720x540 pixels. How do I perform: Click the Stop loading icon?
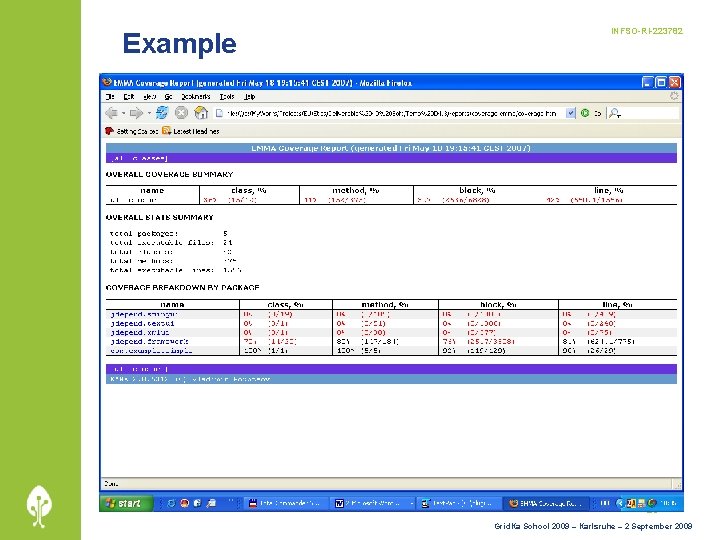pyautogui.click(x=181, y=112)
